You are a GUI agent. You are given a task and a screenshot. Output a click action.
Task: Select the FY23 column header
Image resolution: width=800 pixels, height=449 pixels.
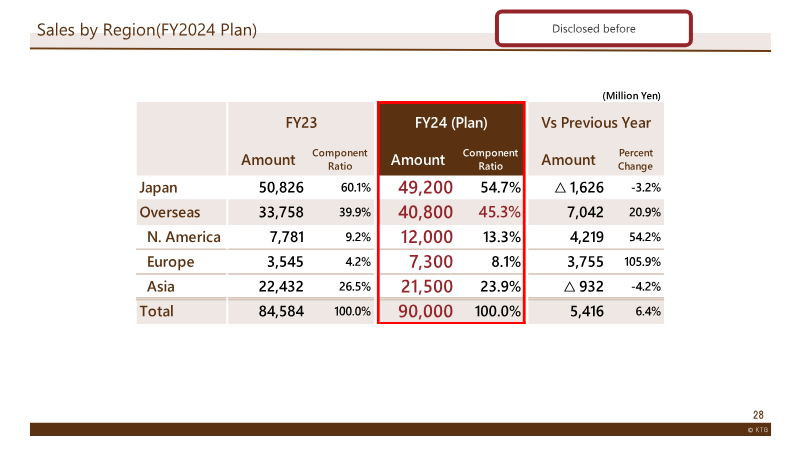[x=301, y=122]
